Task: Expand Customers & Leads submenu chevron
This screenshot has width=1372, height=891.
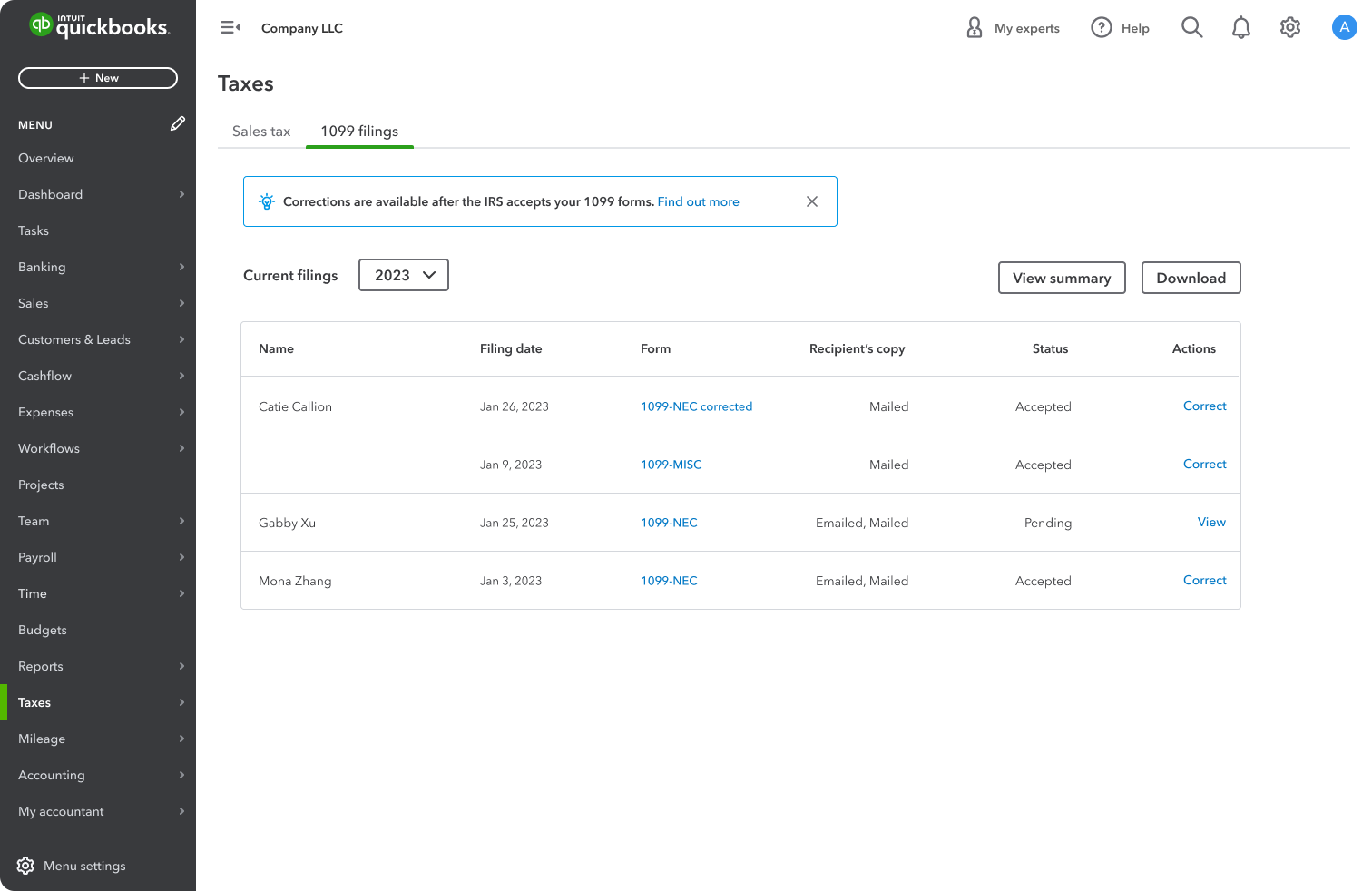Action: pos(181,339)
